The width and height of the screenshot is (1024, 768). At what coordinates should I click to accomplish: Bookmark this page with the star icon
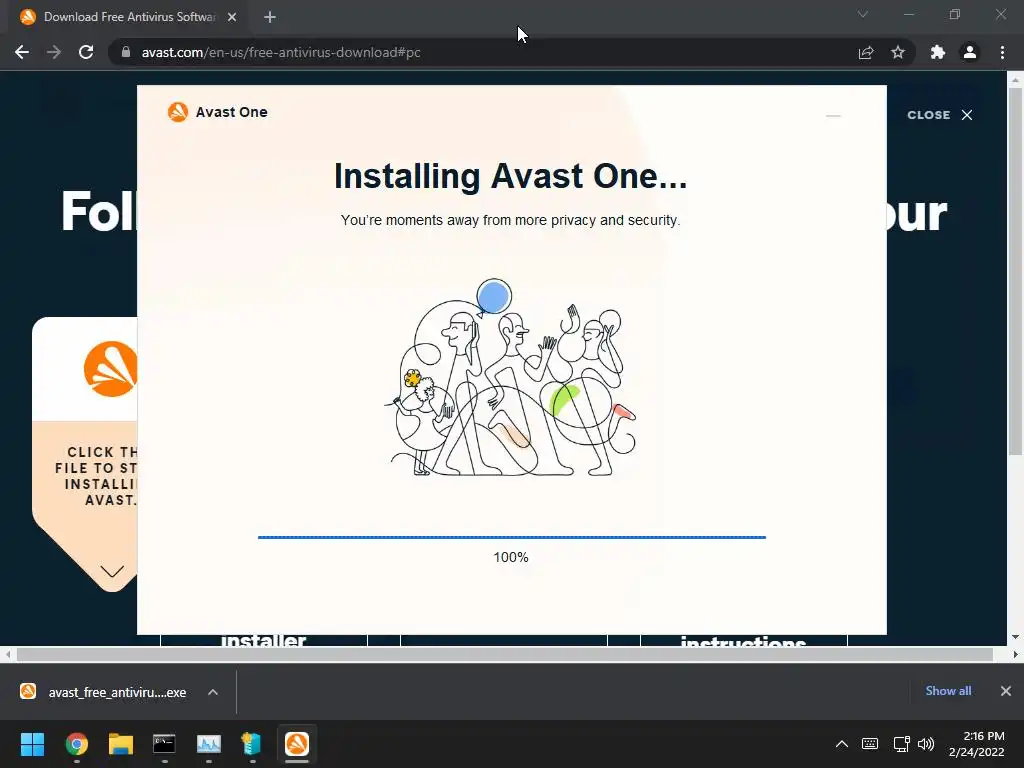click(x=898, y=52)
